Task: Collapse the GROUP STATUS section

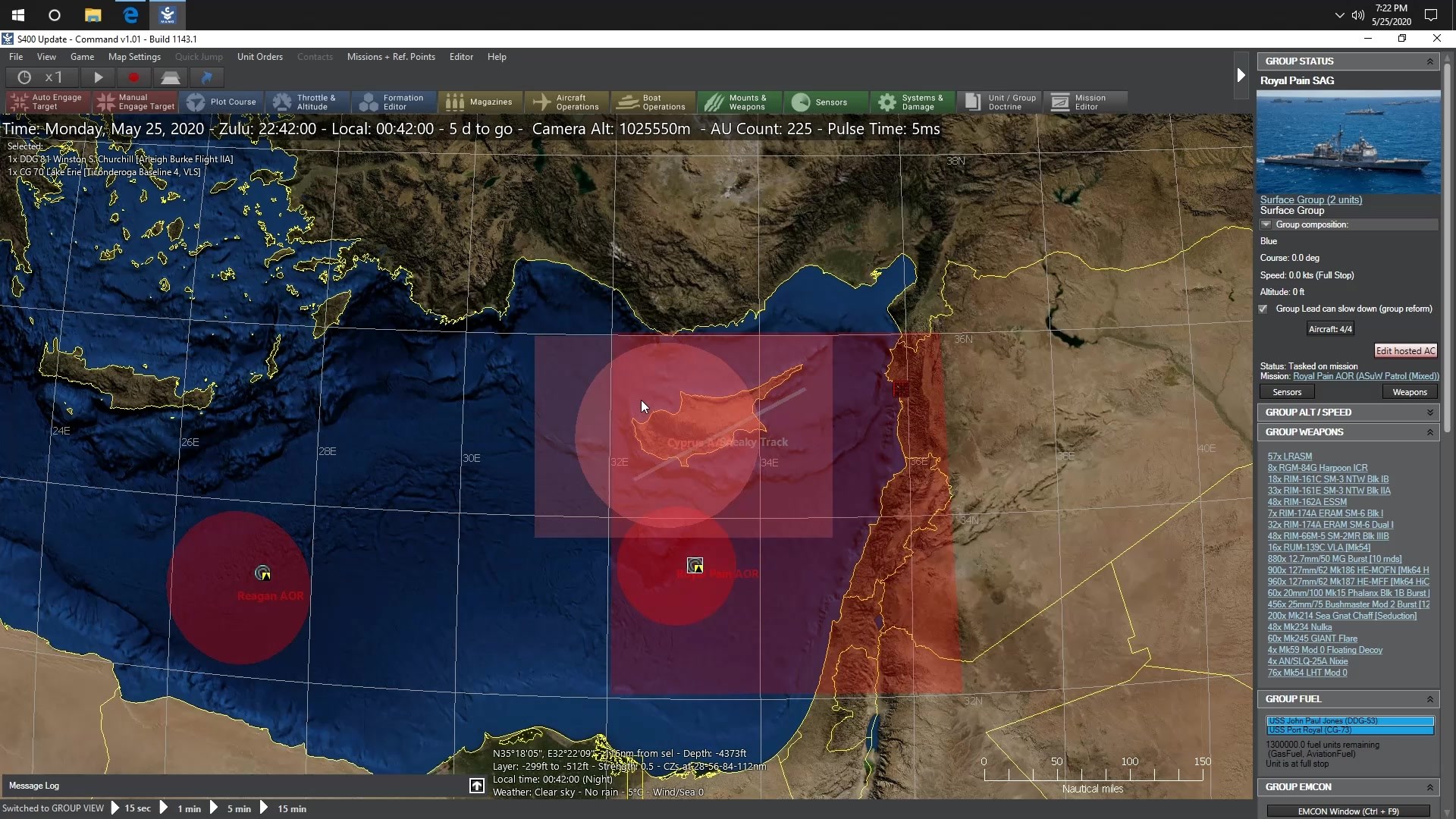Action: point(1430,61)
